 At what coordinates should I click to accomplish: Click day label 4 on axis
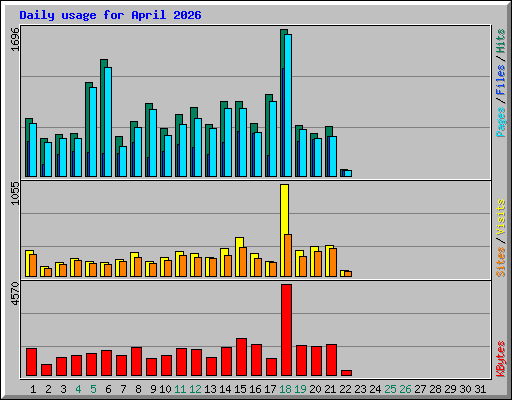[78, 389]
